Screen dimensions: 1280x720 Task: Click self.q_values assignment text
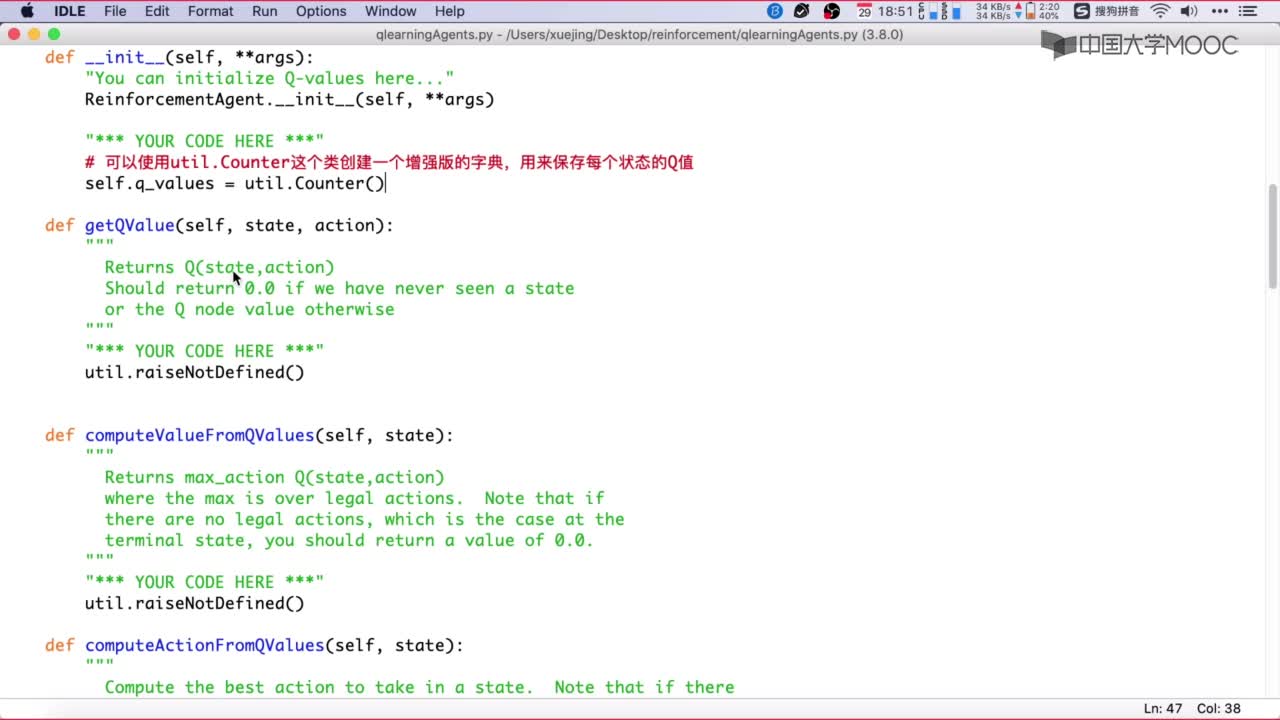coord(234,183)
